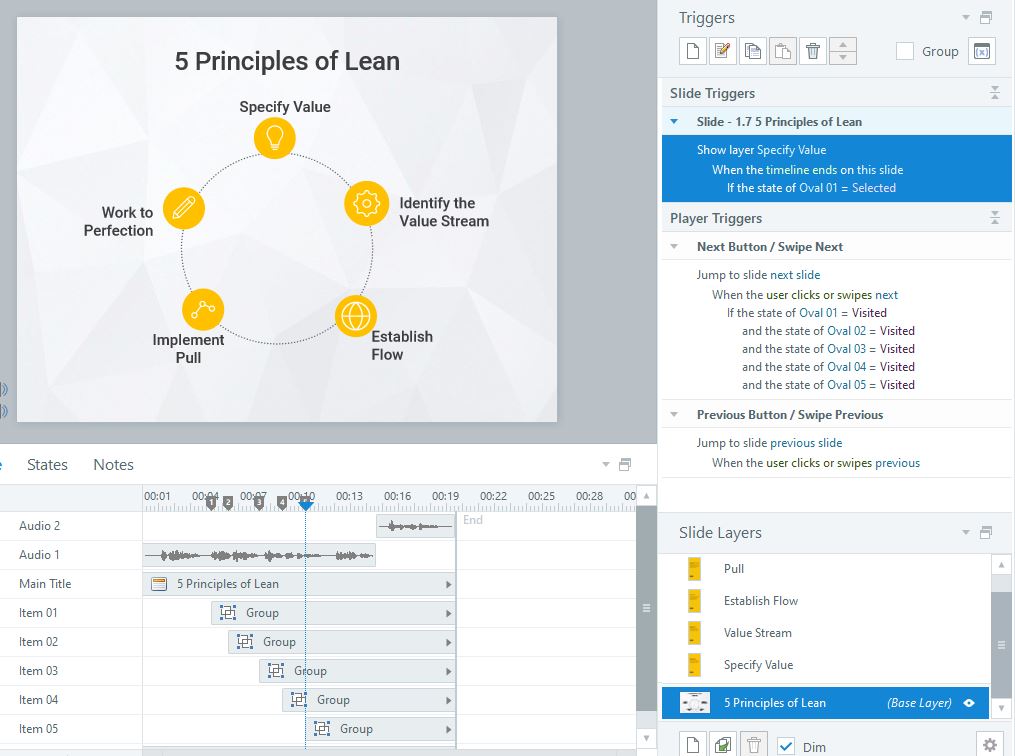Delete the selected trigger

[813, 51]
